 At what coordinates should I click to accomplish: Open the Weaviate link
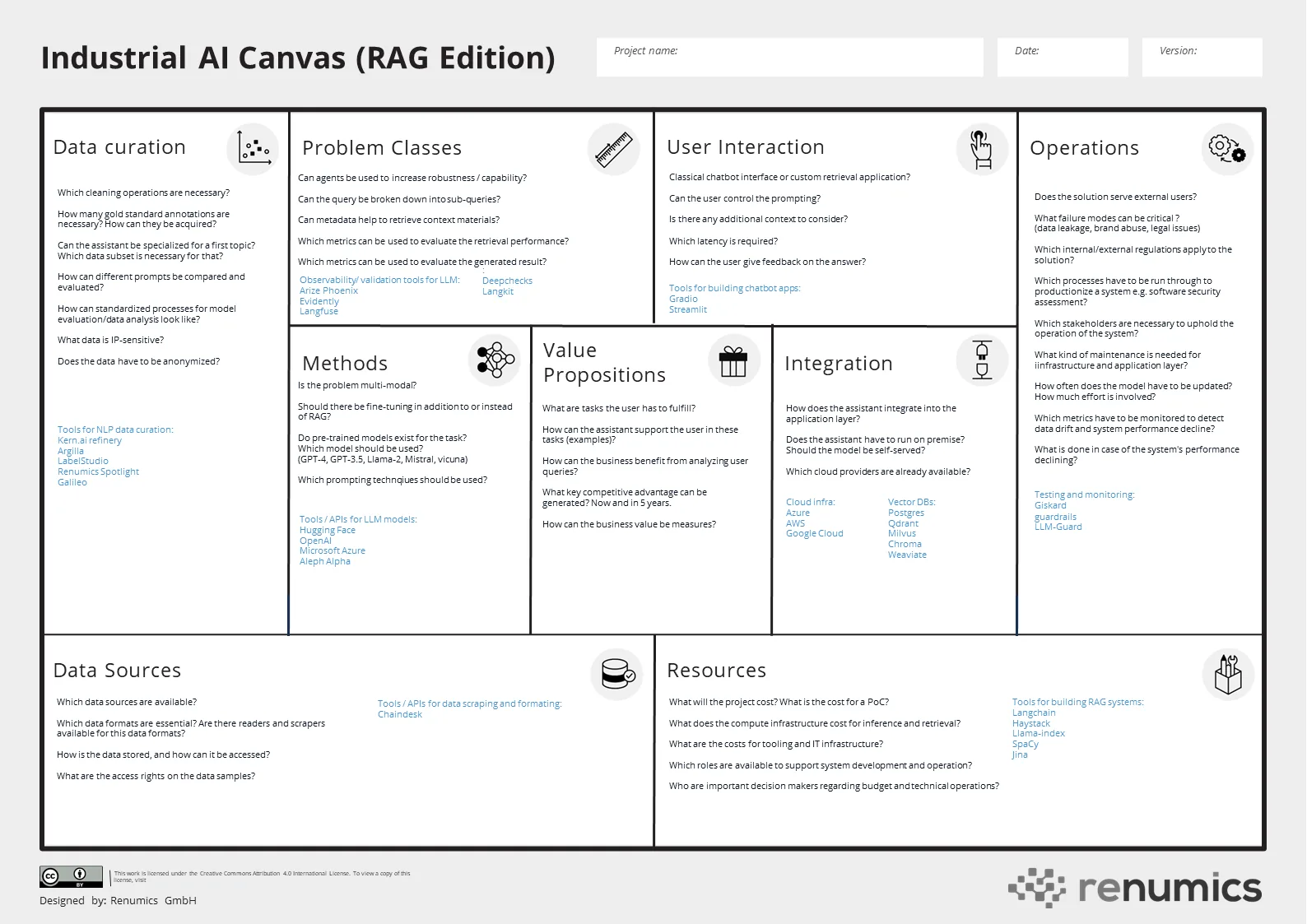[907, 555]
